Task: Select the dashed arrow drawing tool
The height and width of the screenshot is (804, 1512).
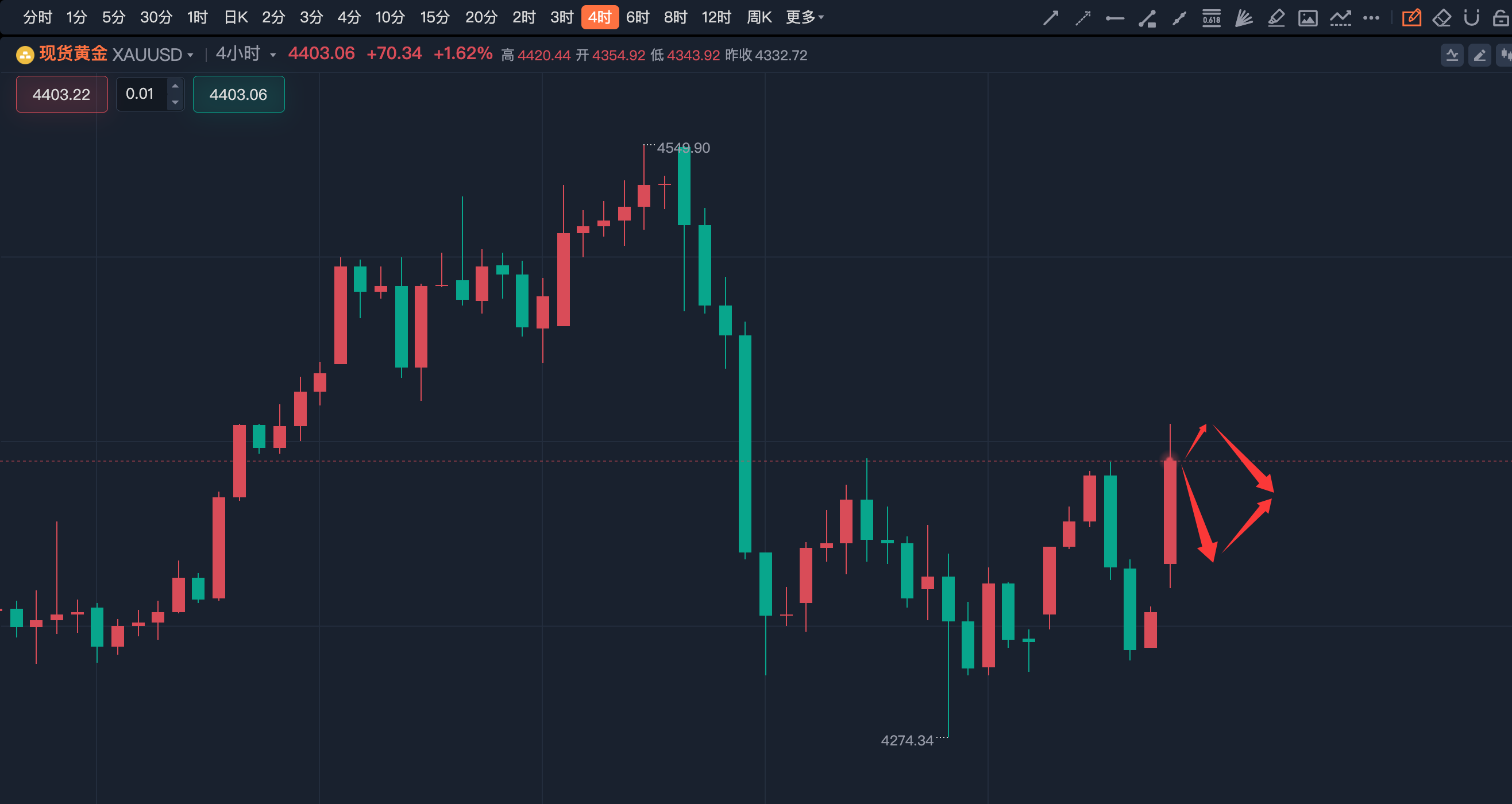Action: pyautogui.click(x=1083, y=18)
